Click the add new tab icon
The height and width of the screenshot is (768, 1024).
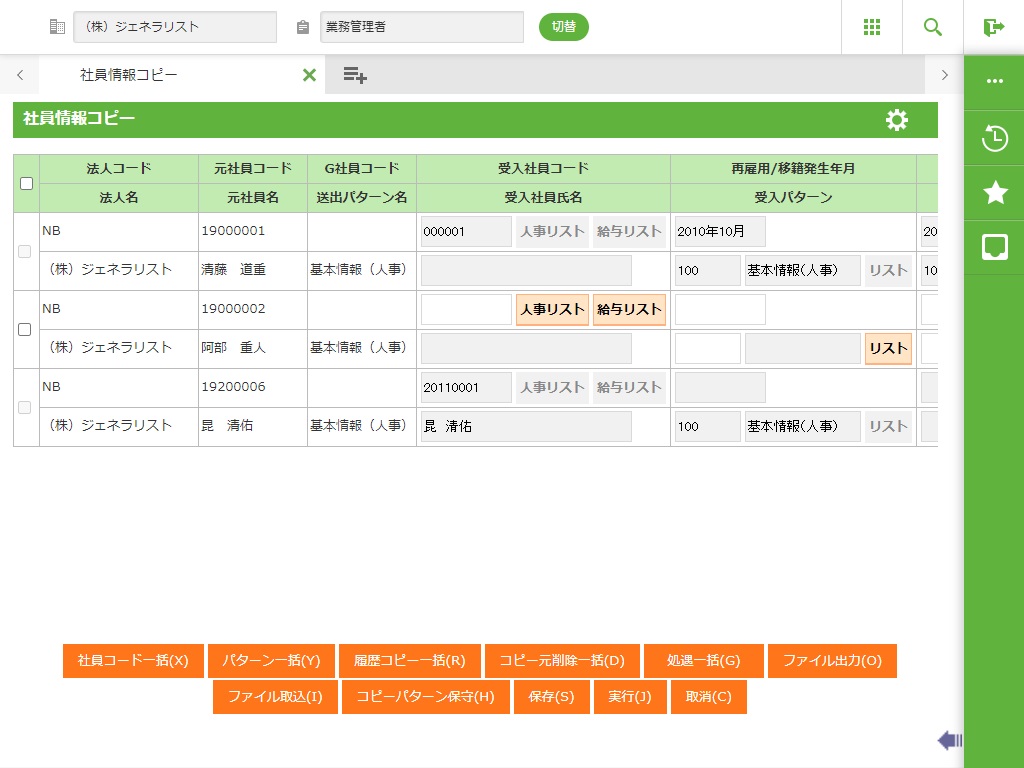pos(355,75)
